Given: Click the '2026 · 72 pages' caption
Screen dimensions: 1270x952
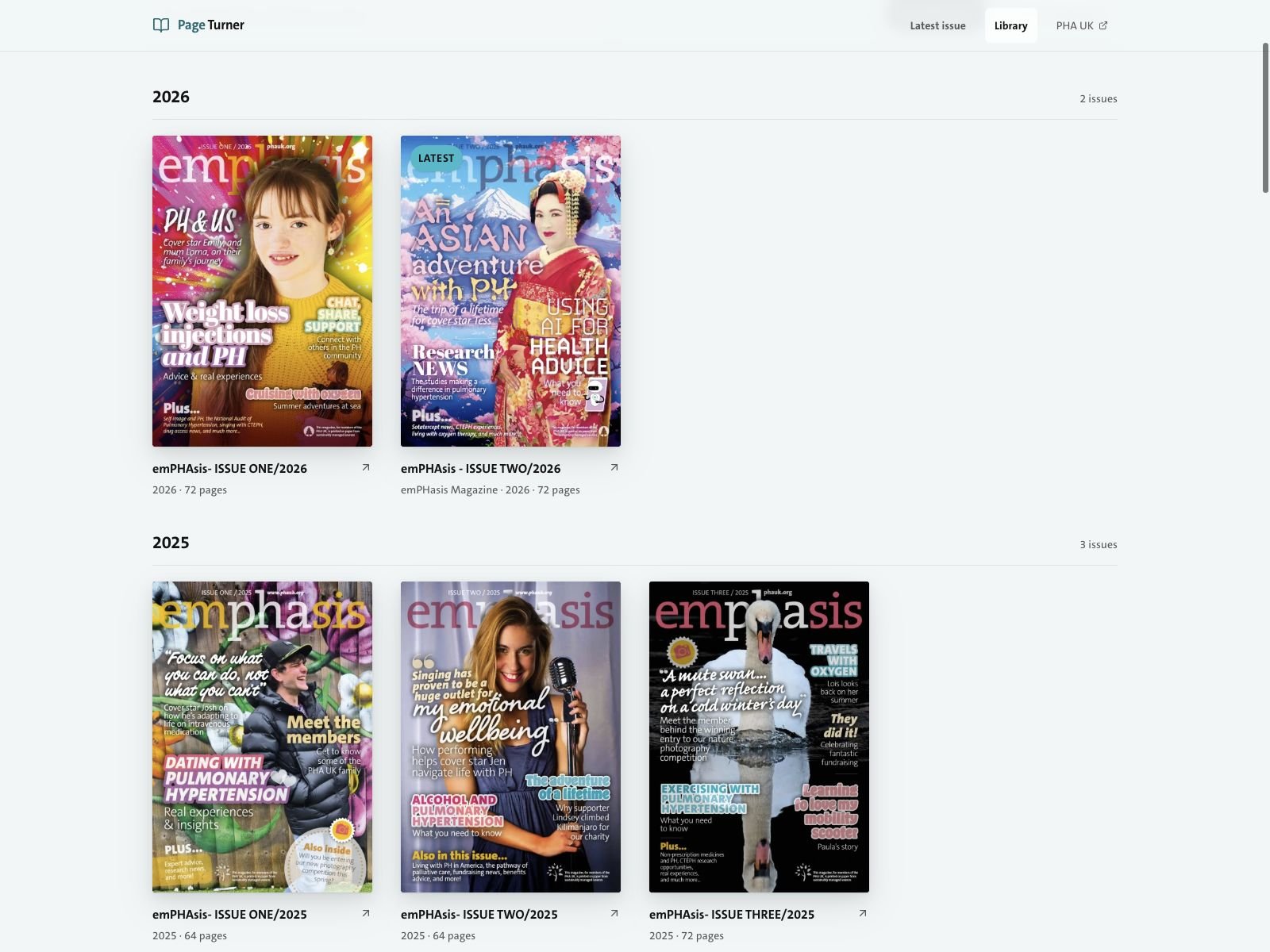Looking at the screenshot, I should click(x=190, y=490).
